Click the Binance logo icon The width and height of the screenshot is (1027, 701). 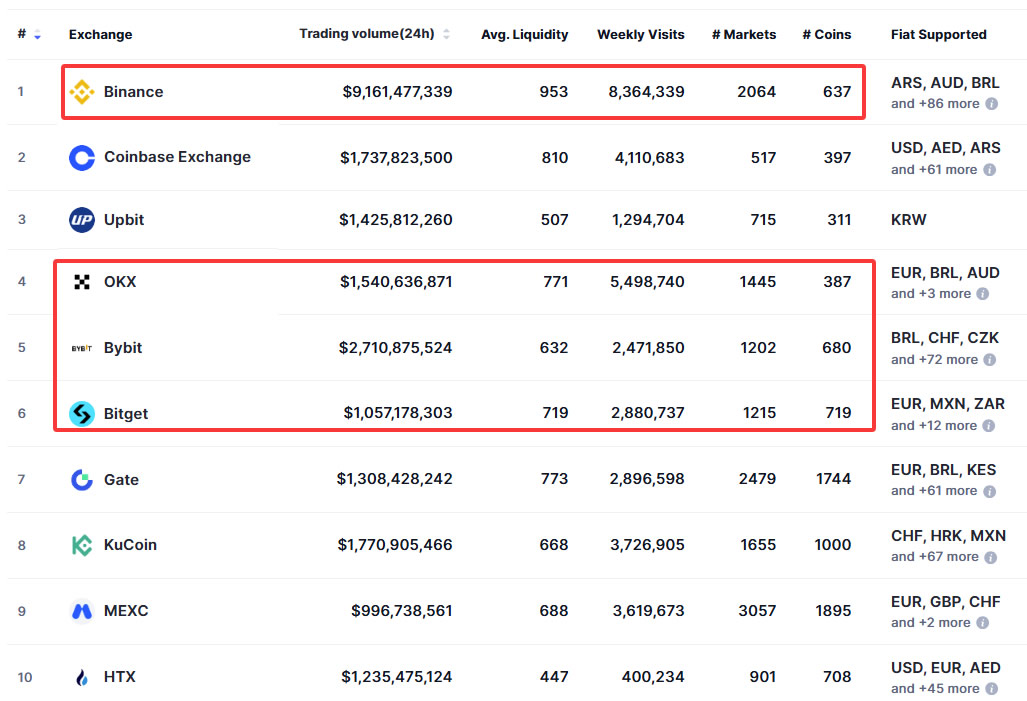click(x=82, y=92)
